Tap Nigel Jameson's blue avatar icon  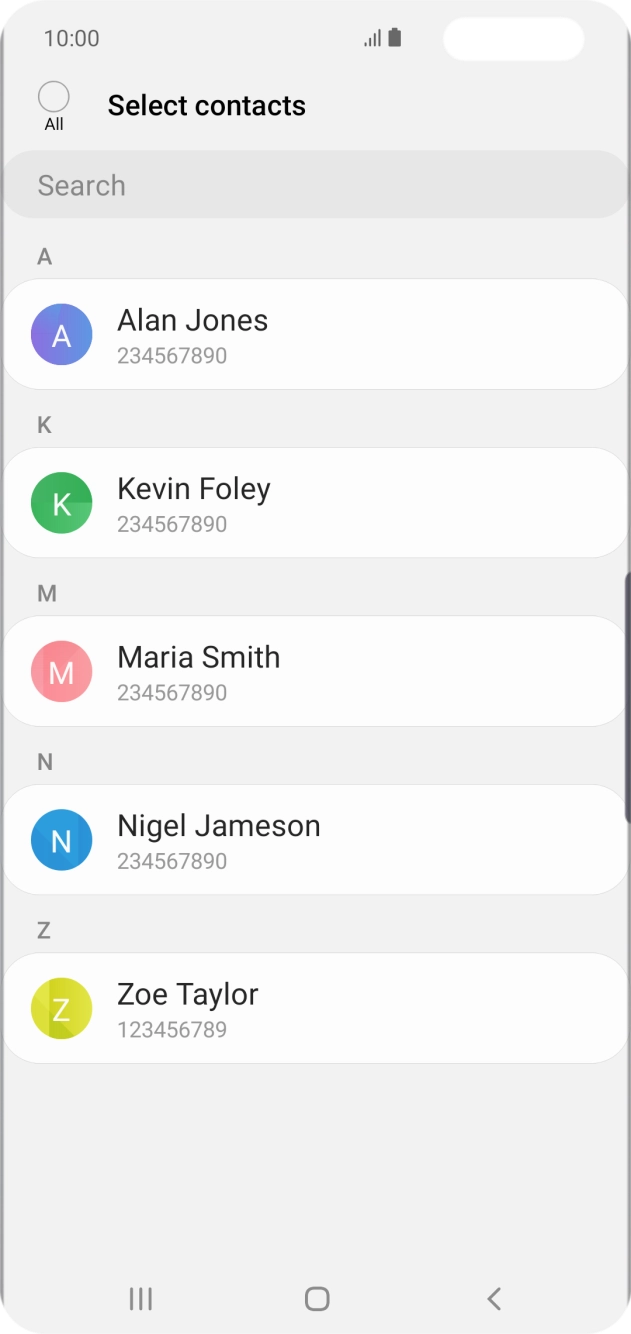click(62, 840)
